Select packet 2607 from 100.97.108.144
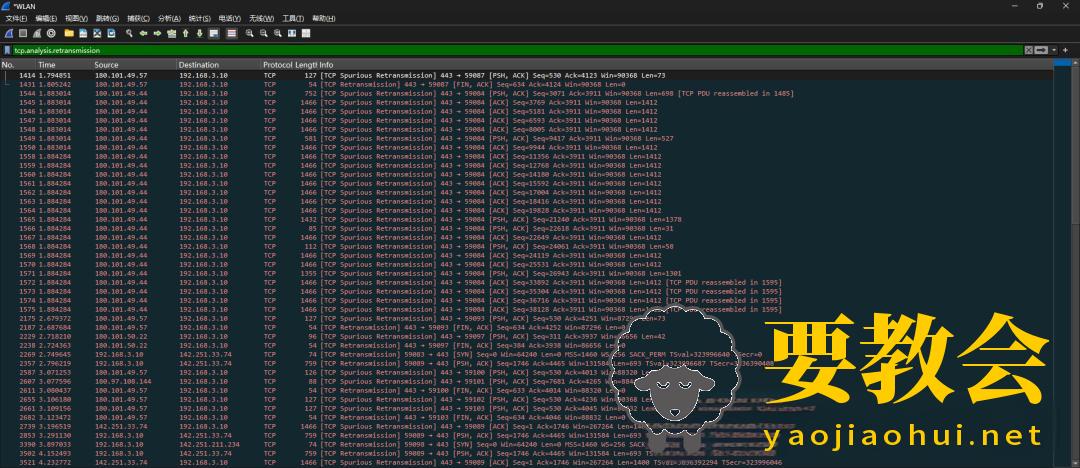The height and width of the screenshot is (468, 1080). (527, 381)
